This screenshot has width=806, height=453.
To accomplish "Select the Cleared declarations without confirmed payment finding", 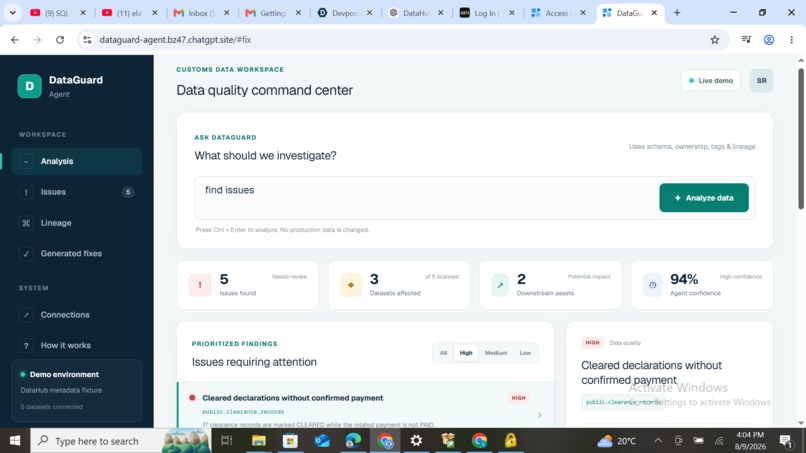I will (365, 405).
